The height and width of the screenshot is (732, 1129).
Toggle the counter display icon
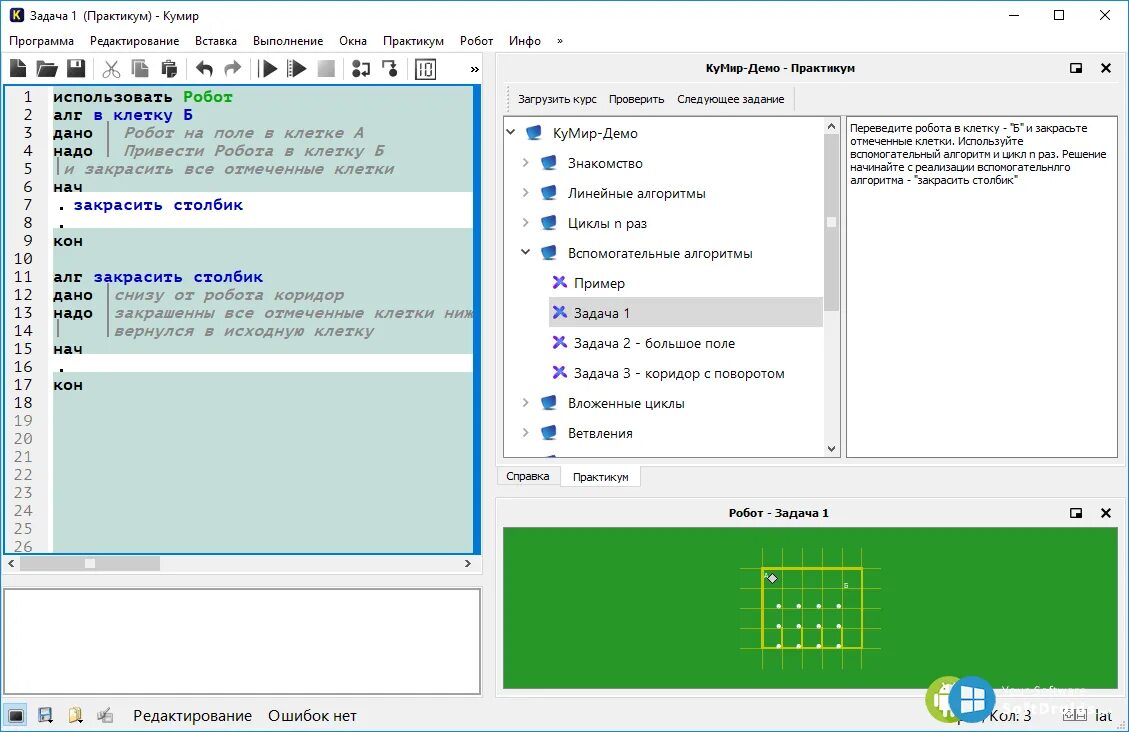pyautogui.click(x=426, y=69)
